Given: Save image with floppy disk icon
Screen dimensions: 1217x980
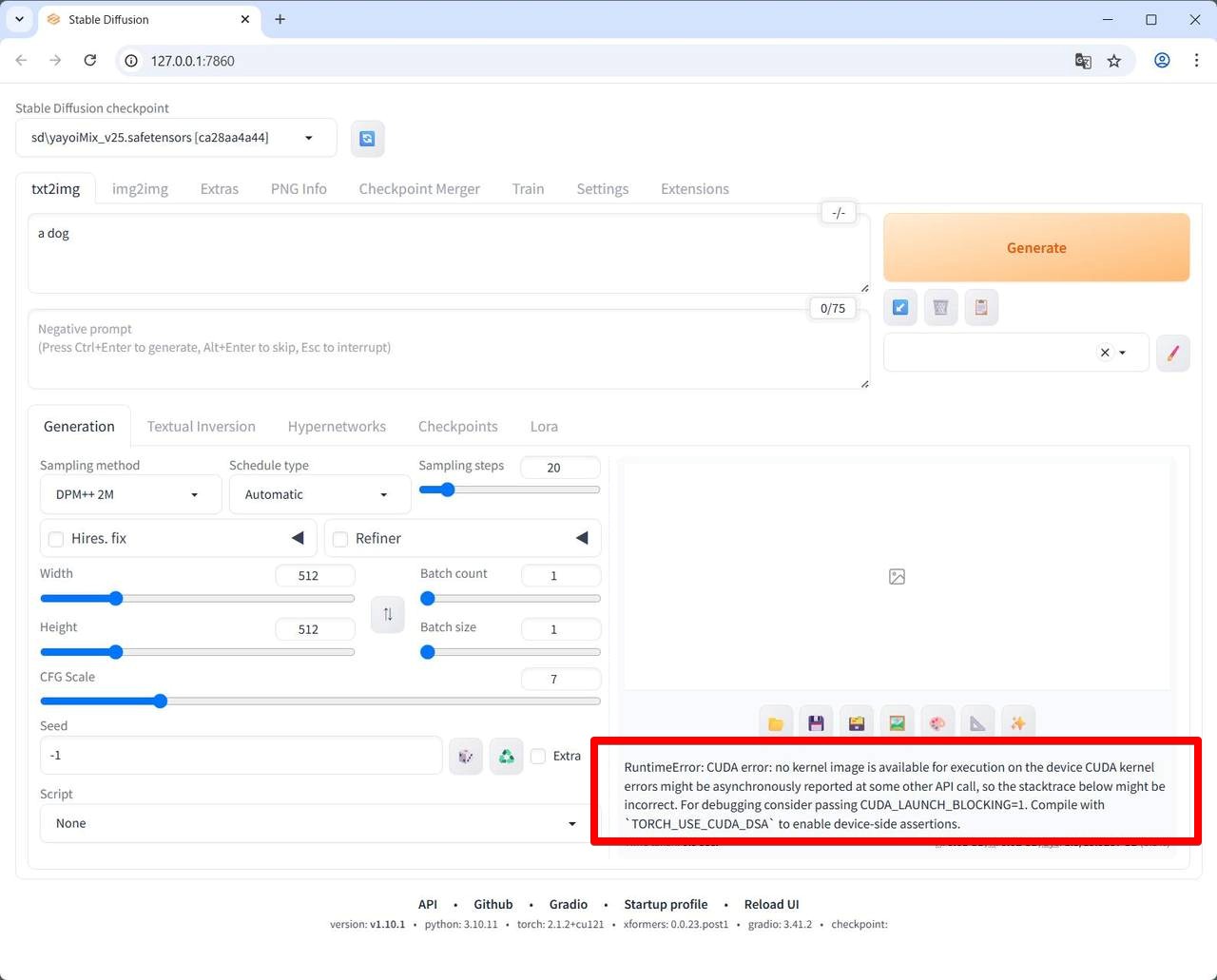Looking at the screenshot, I should (x=816, y=723).
